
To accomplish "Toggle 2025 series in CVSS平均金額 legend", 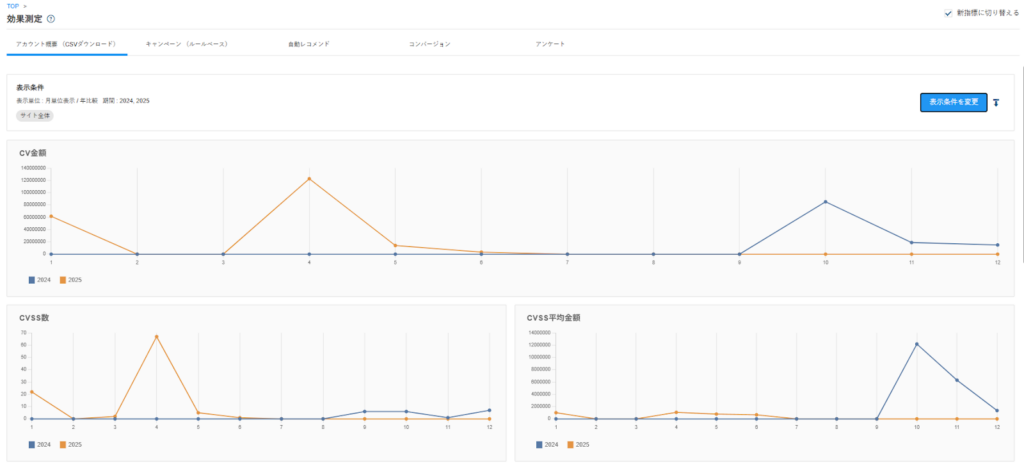I will pyautogui.click(x=578, y=444).
